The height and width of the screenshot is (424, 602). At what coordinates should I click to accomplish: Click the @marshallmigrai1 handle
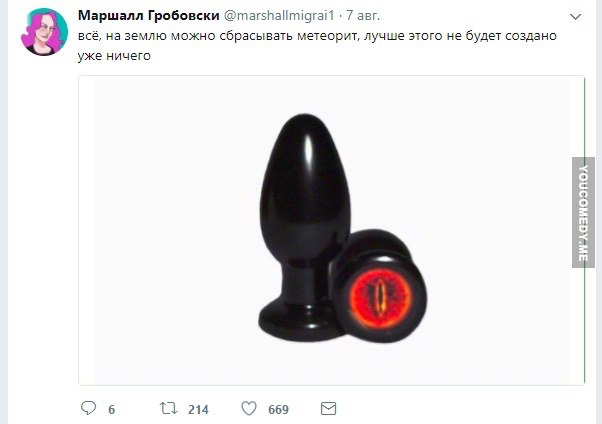click(279, 16)
